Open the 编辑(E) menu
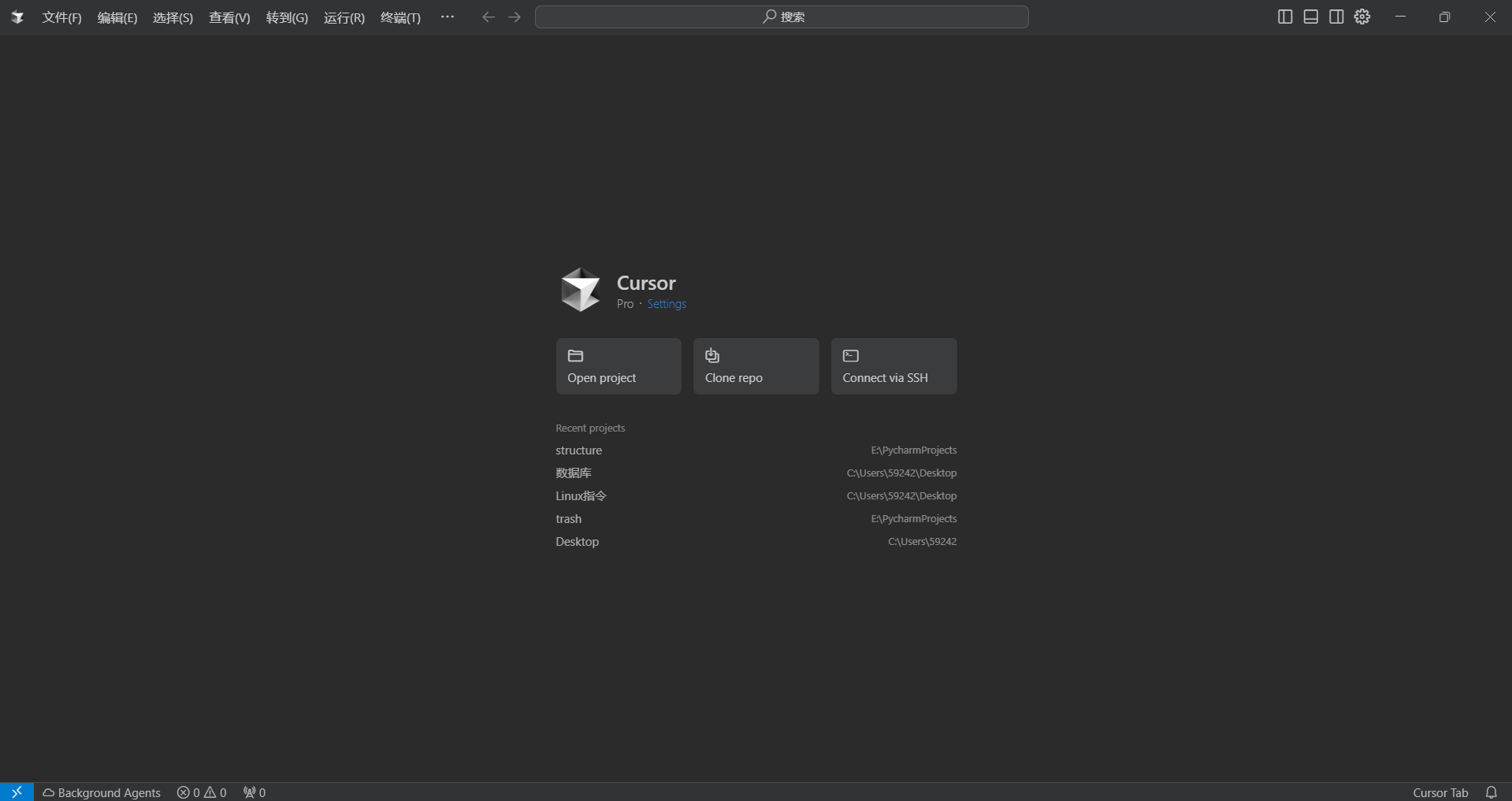This screenshot has width=1512, height=801. click(x=117, y=17)
